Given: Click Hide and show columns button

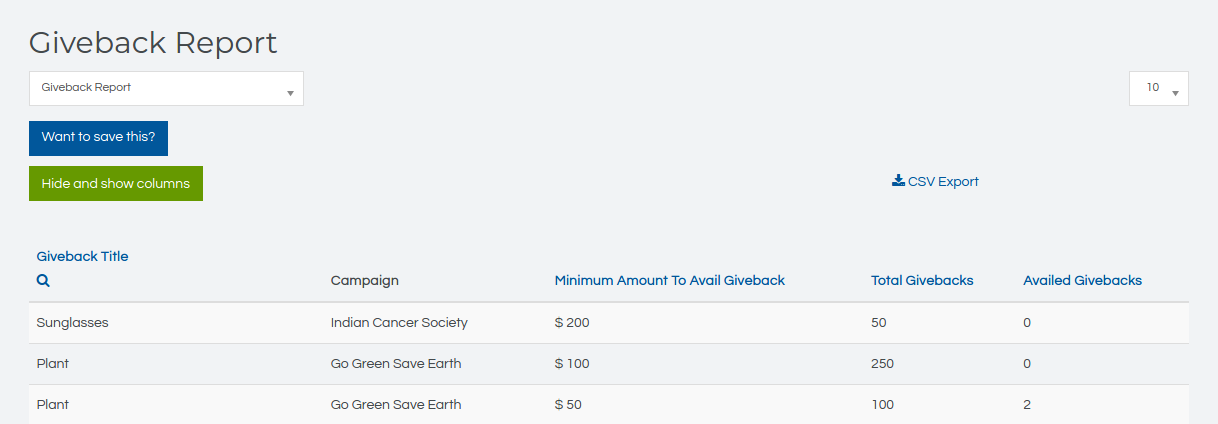Looking at the screenshot, I should pyautogui.click(x=116, y=184).
